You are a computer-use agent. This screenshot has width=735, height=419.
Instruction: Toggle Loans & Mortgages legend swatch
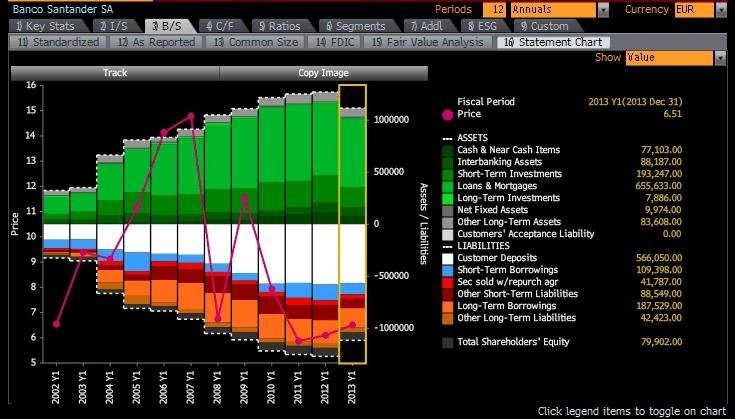(x=448, y=187)
